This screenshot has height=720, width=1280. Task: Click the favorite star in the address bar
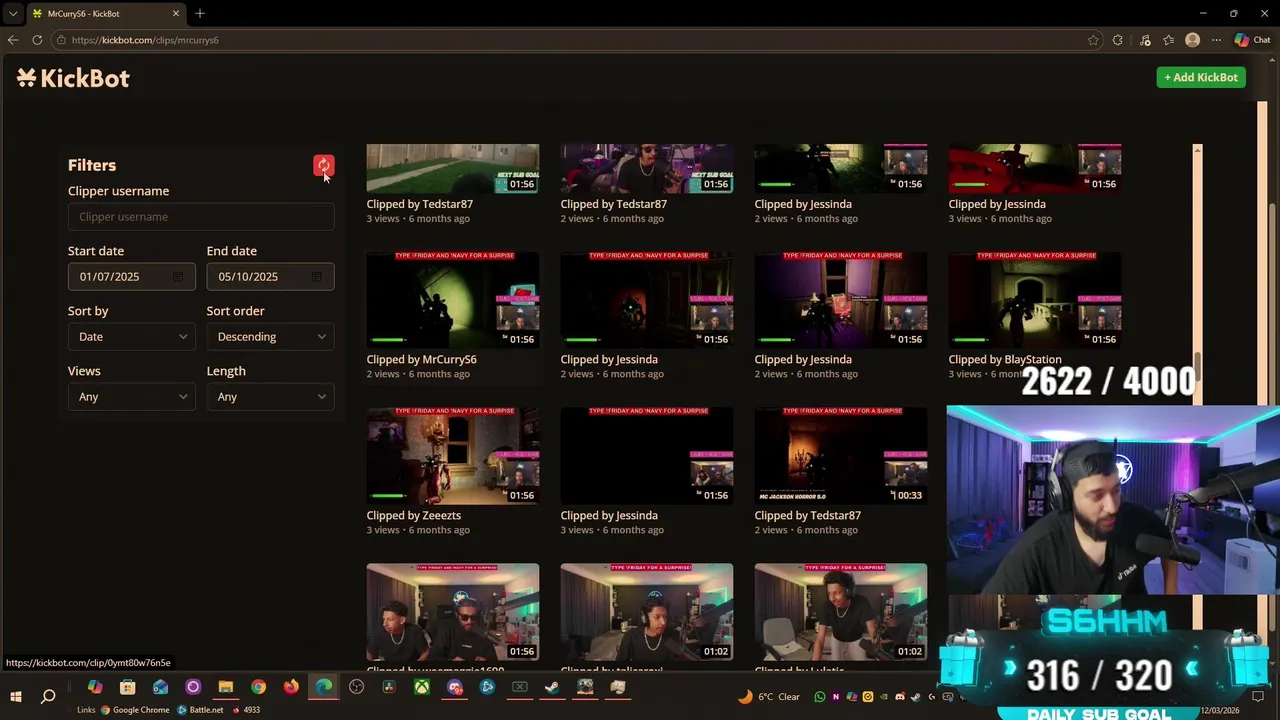pyautogui.click(x=1093, y=40)
